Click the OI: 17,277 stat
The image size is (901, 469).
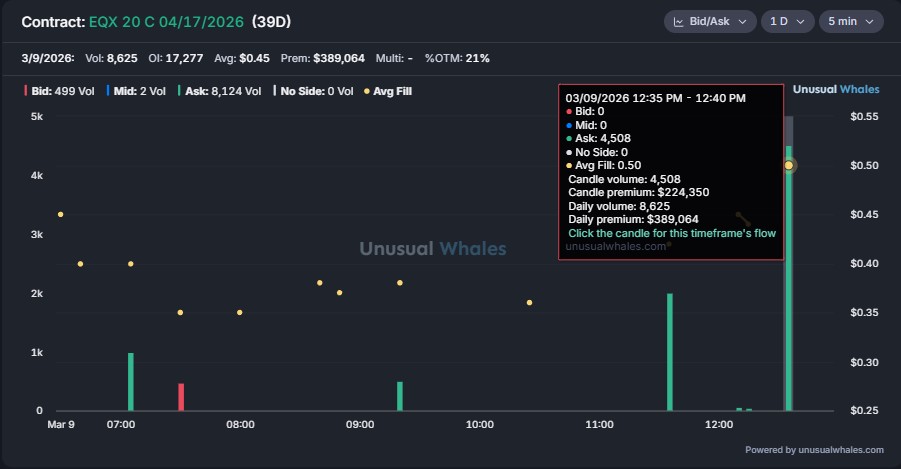(176, 58)
